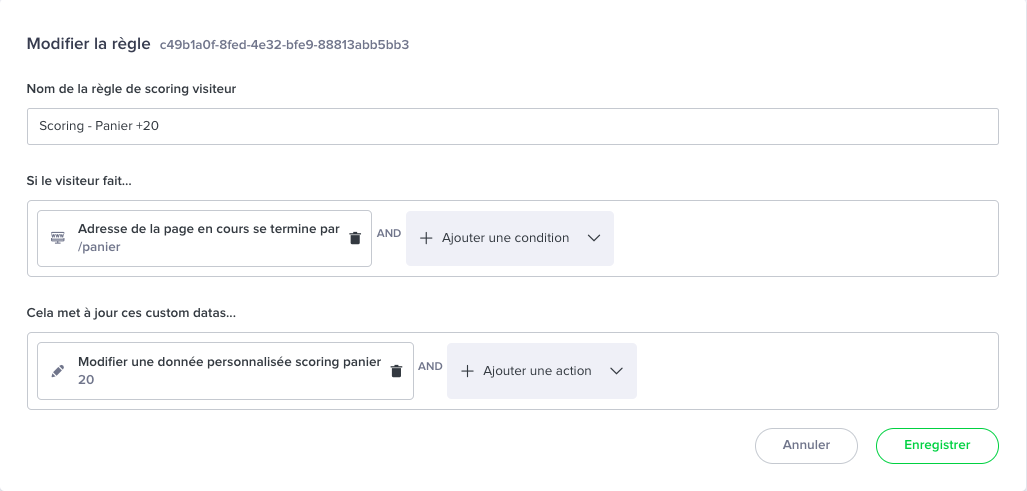The height and width of the screenshot is (491, 1027).
Task: Focus the rule name input field
Action: point(513,126)
